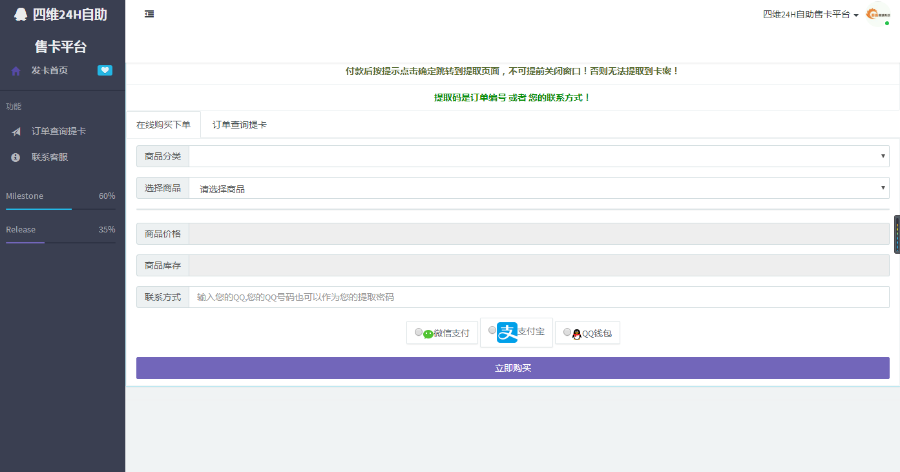Click the 立即购买 purchase button
The image size is (900, 472).
click(x=513, y=368)
